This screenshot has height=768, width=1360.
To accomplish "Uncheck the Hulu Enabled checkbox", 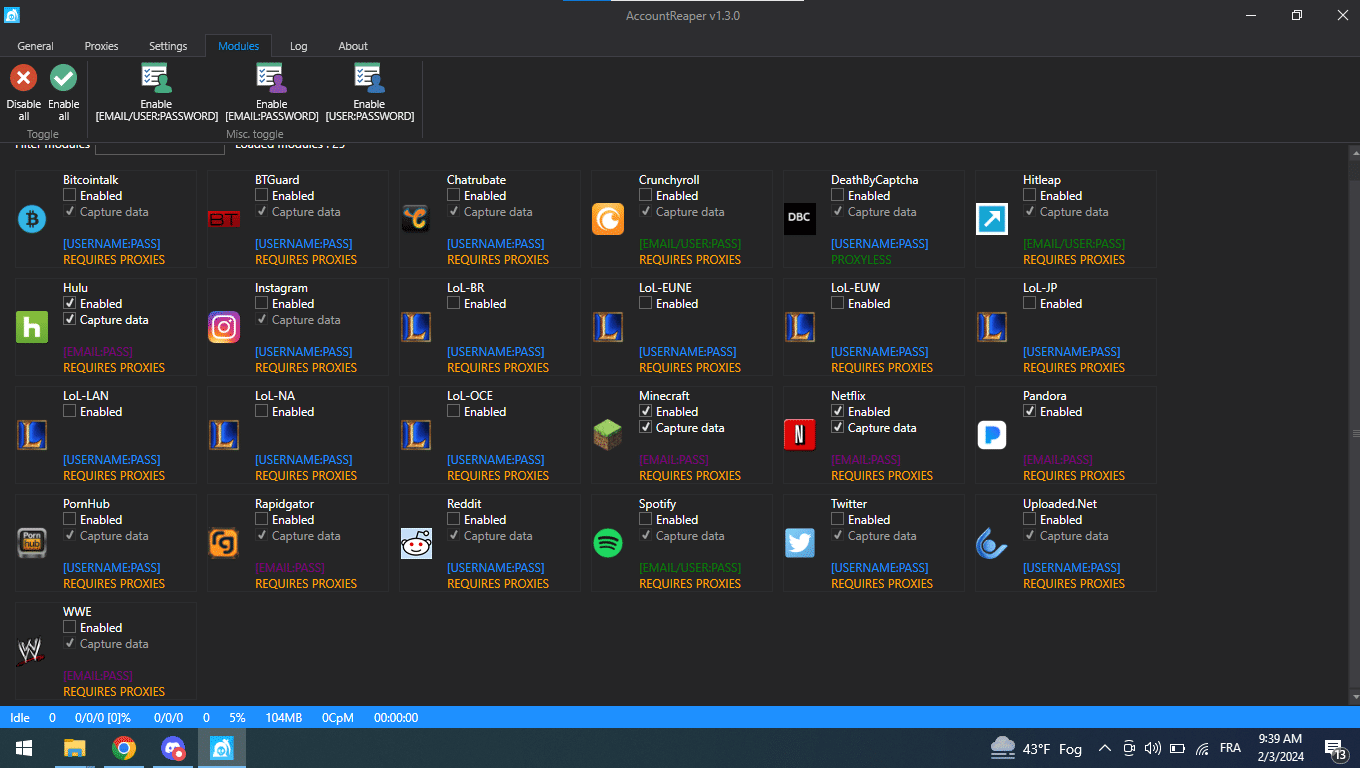I will 70,304.
